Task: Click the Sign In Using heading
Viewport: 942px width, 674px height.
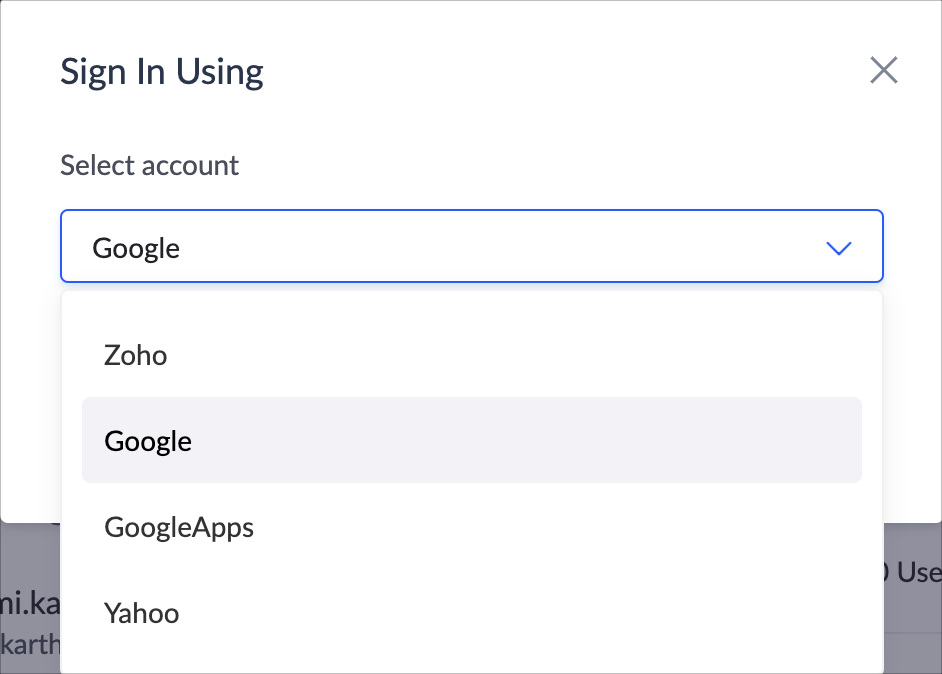Action: coord(162,72)
